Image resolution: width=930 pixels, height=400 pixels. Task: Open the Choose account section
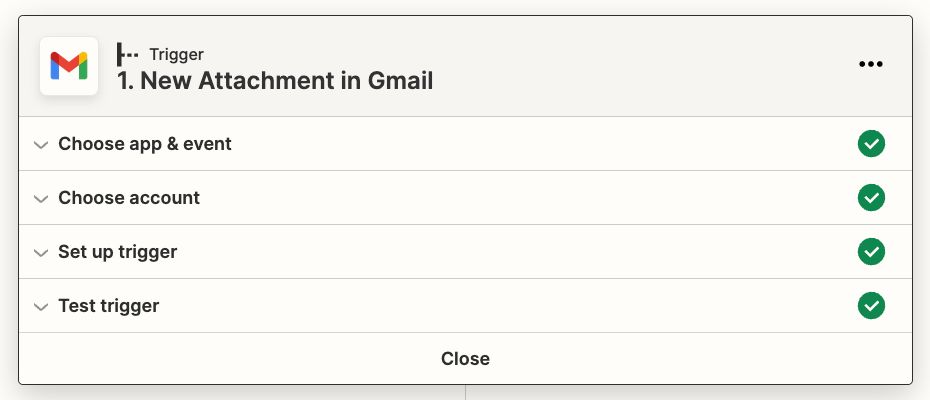tap(466, 198)
